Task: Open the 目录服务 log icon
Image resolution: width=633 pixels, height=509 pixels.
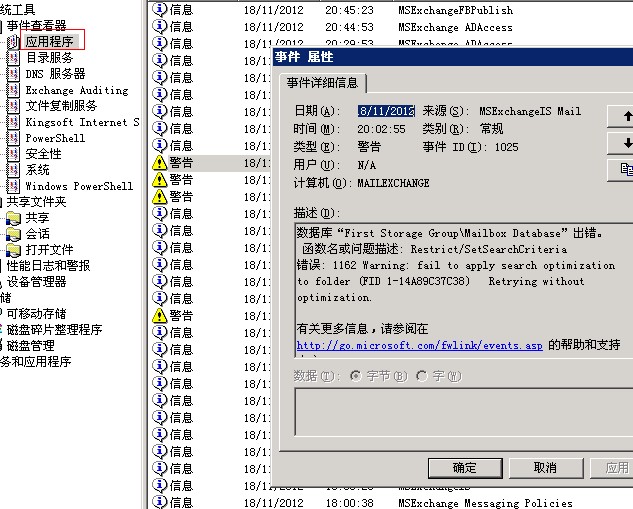Action: pos(13,58)
